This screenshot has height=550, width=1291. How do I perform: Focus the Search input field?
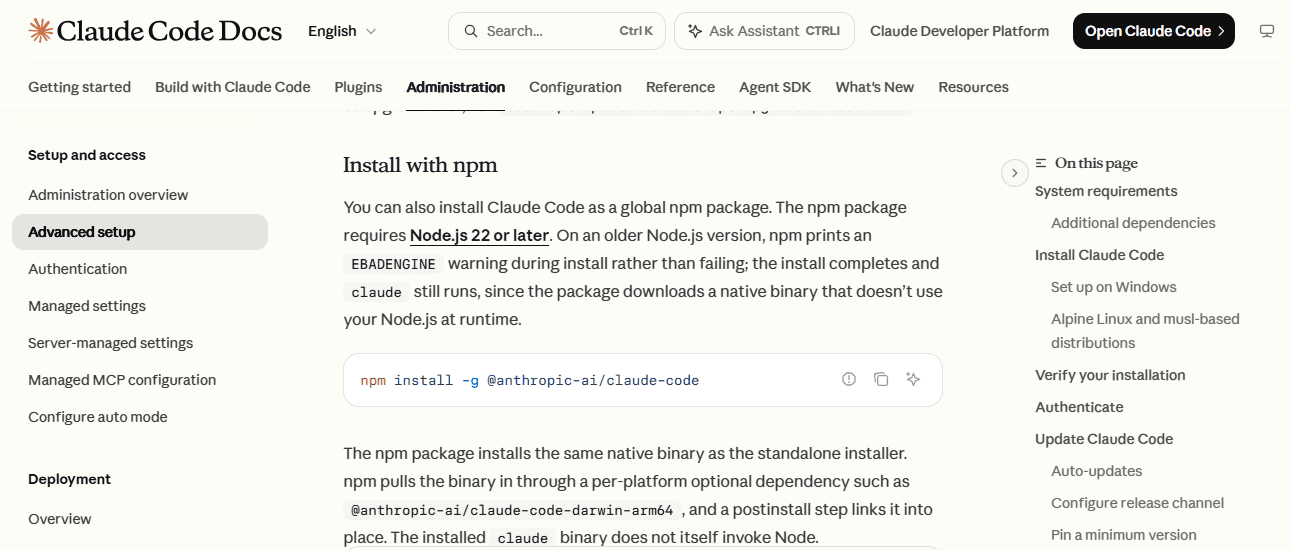(x=557, y=31)
